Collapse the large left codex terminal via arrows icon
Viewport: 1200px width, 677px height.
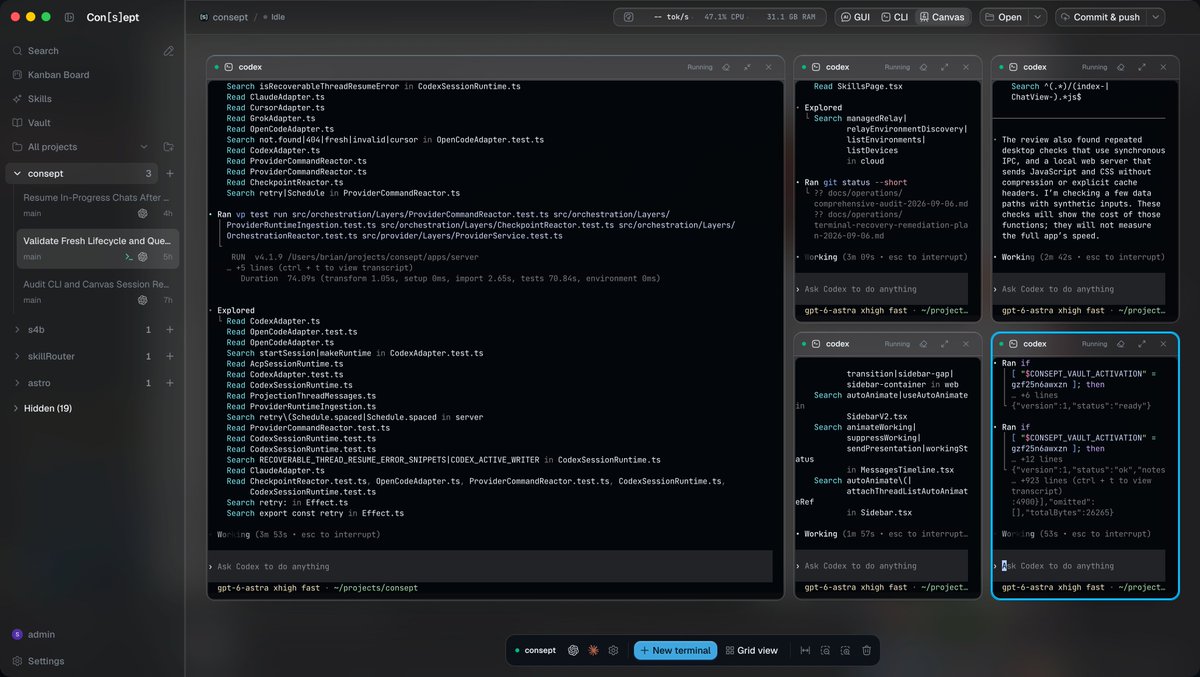point(747,67)
